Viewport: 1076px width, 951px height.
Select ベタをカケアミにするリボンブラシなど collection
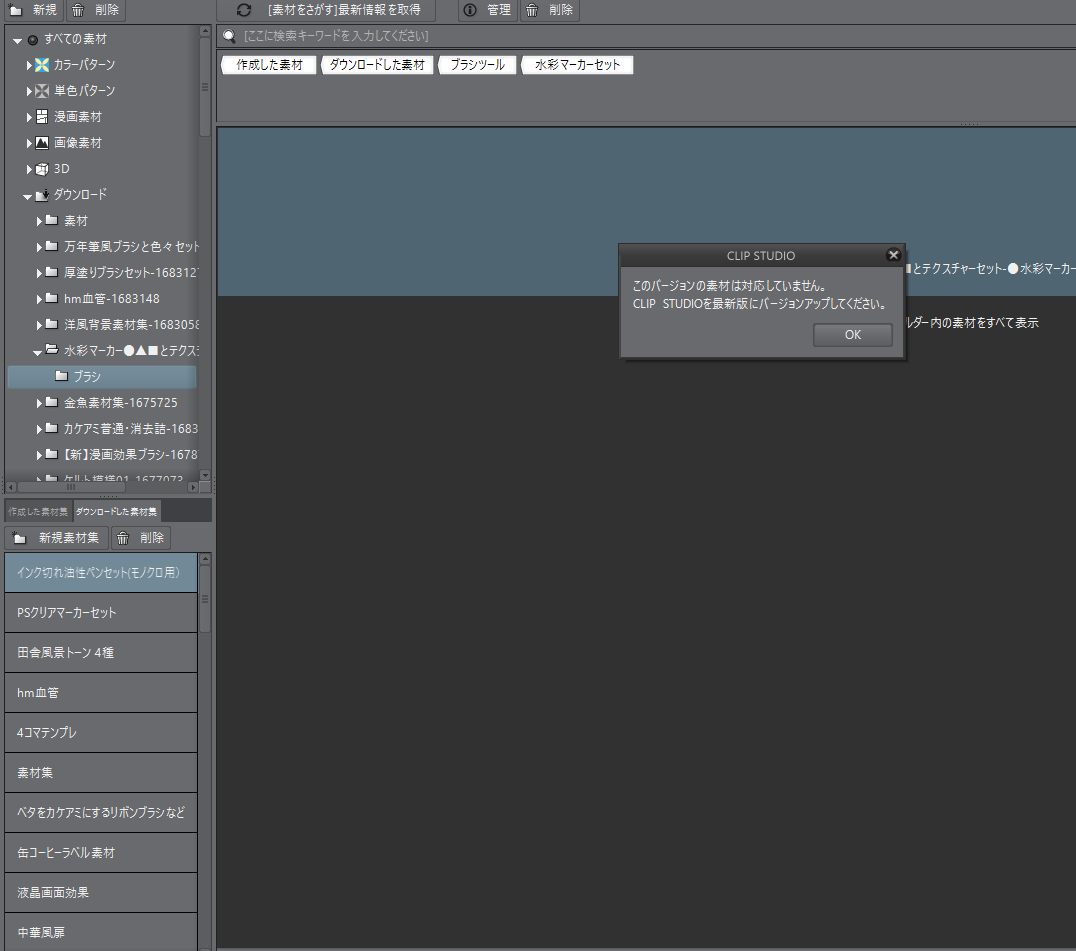pyautogui.click(x=101, y=812)
